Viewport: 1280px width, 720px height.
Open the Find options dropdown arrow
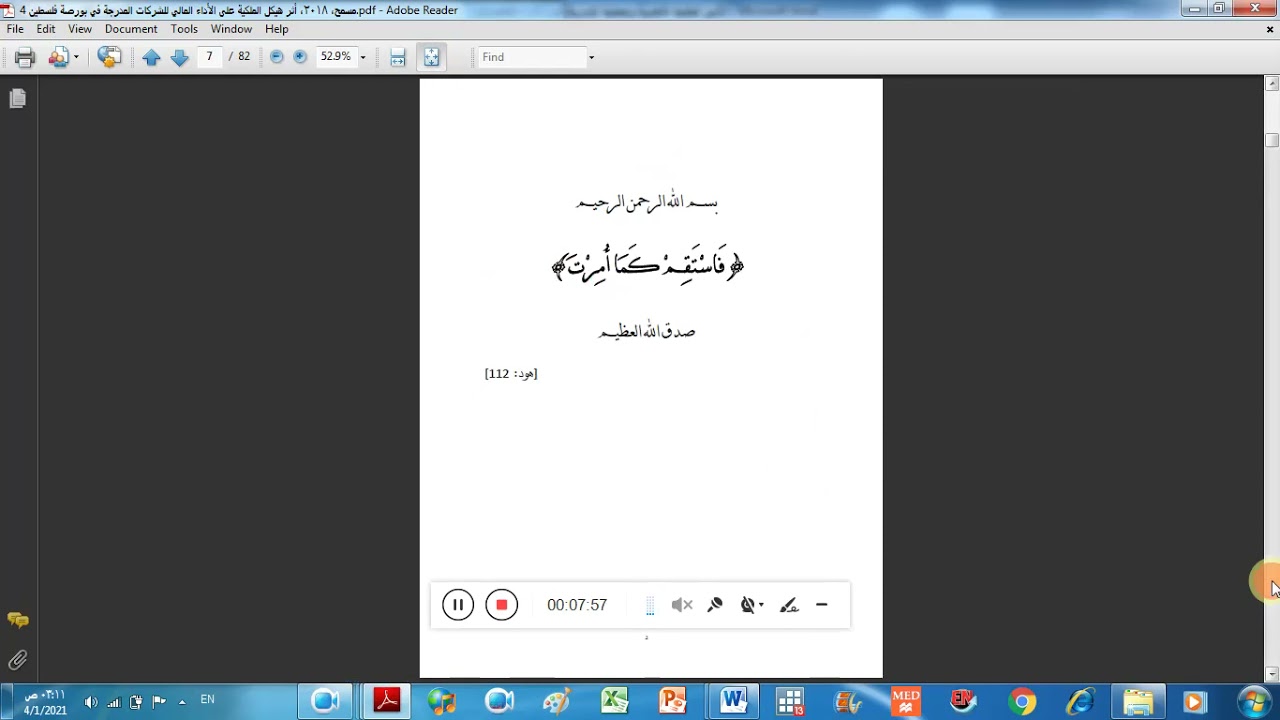591,57
